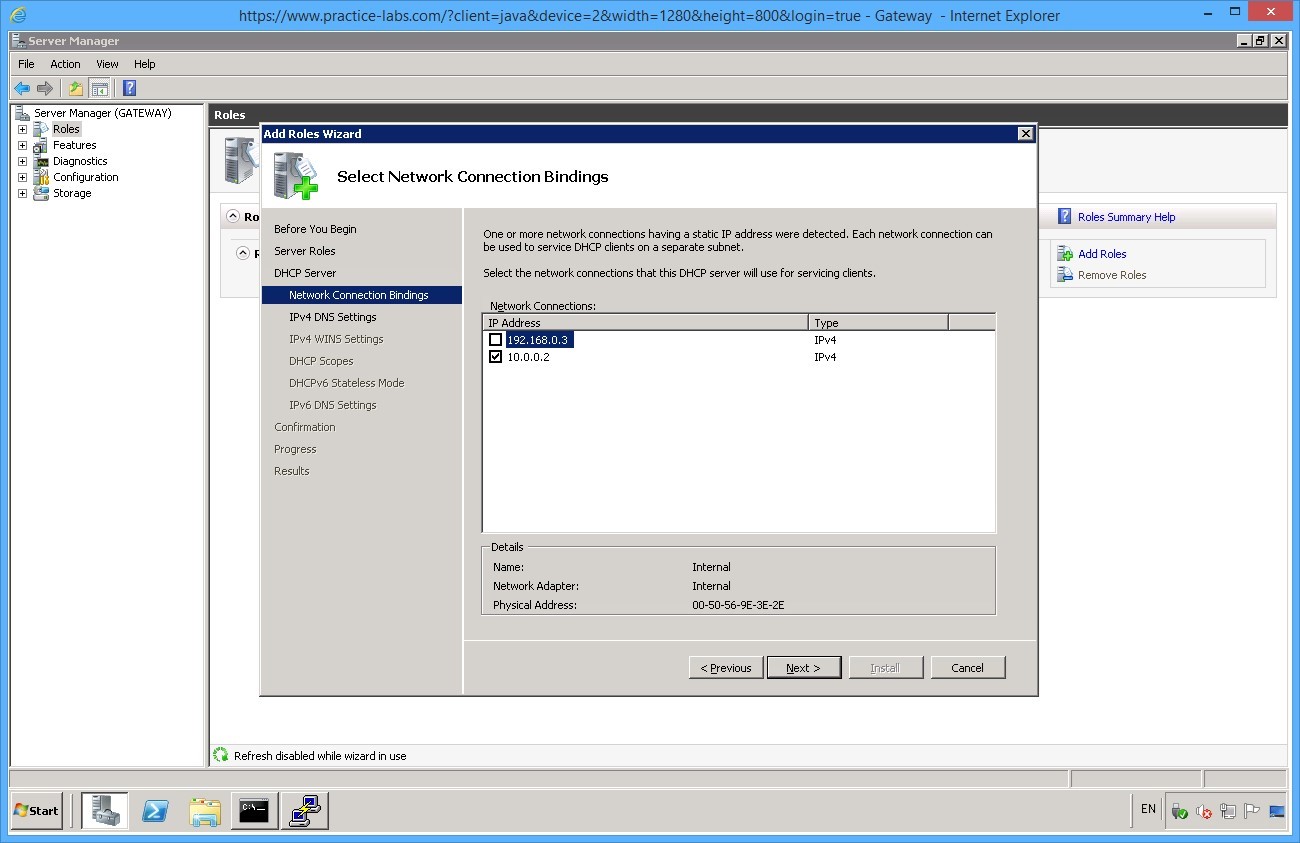
Task: Click the Back arrow toolbar icon
Action: tap(21, 88)
